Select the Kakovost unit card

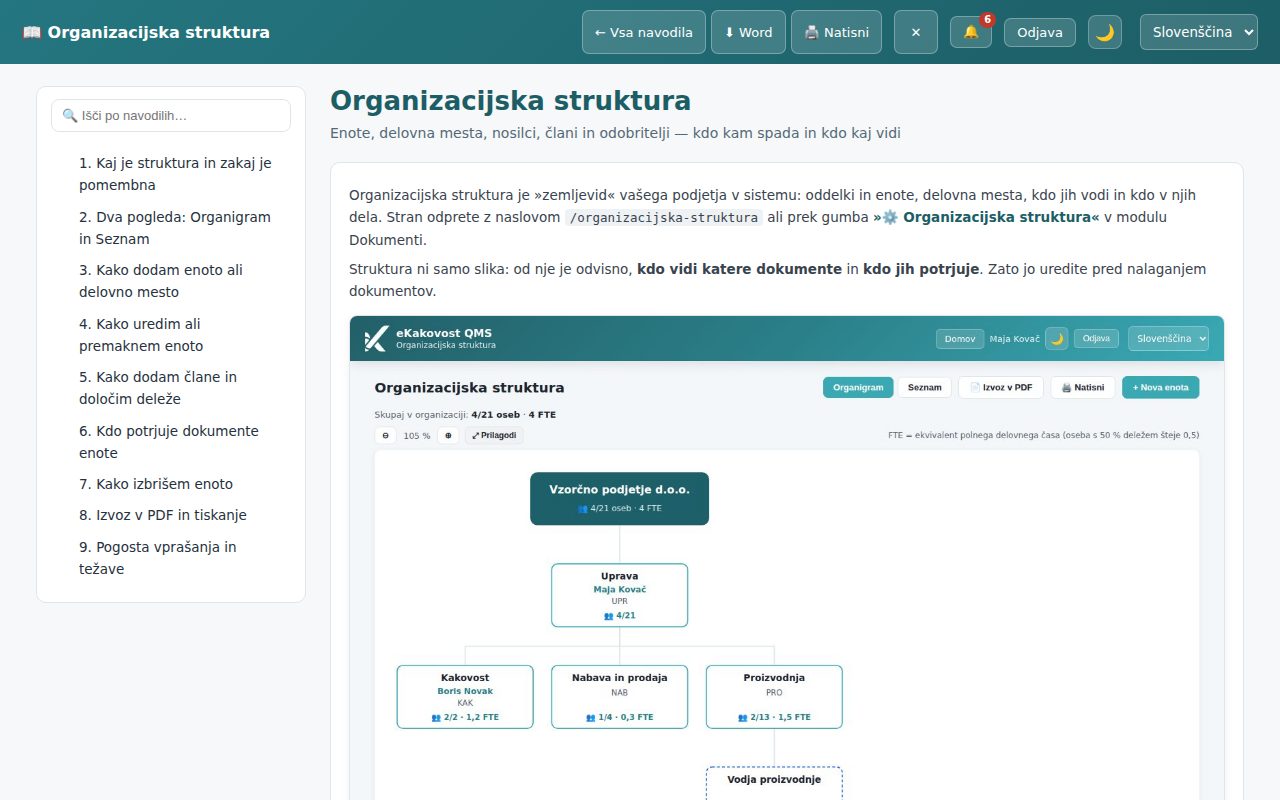465,697
